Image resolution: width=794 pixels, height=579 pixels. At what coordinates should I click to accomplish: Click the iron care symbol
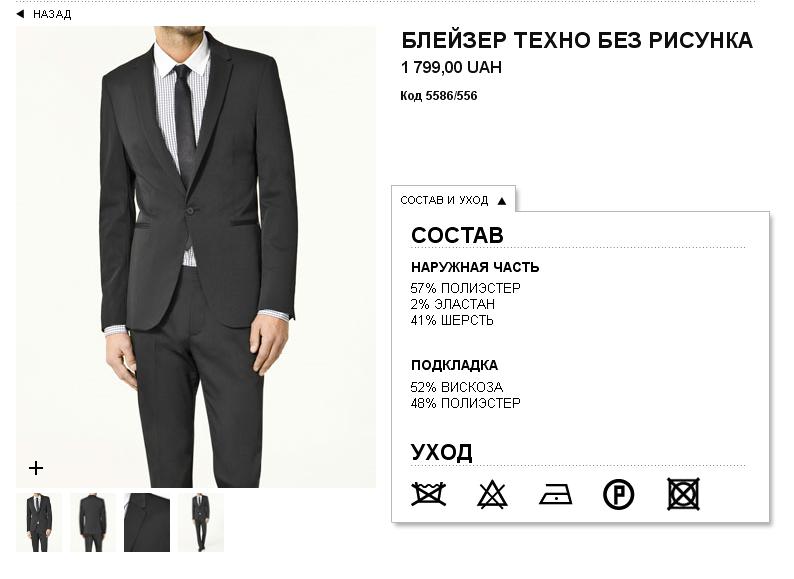(555, 494)
